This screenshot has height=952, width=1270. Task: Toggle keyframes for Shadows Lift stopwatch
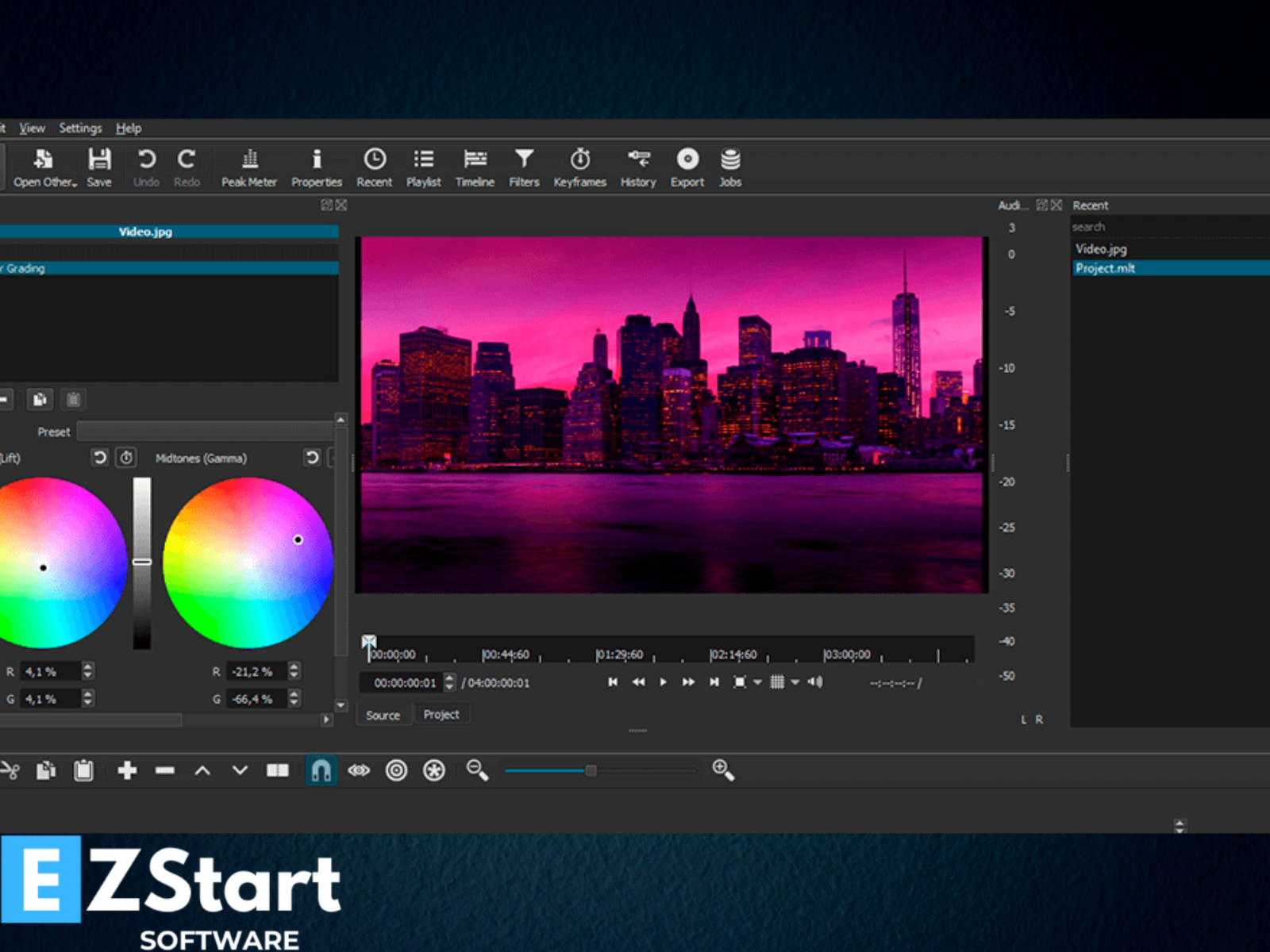[x=126, y=458]
